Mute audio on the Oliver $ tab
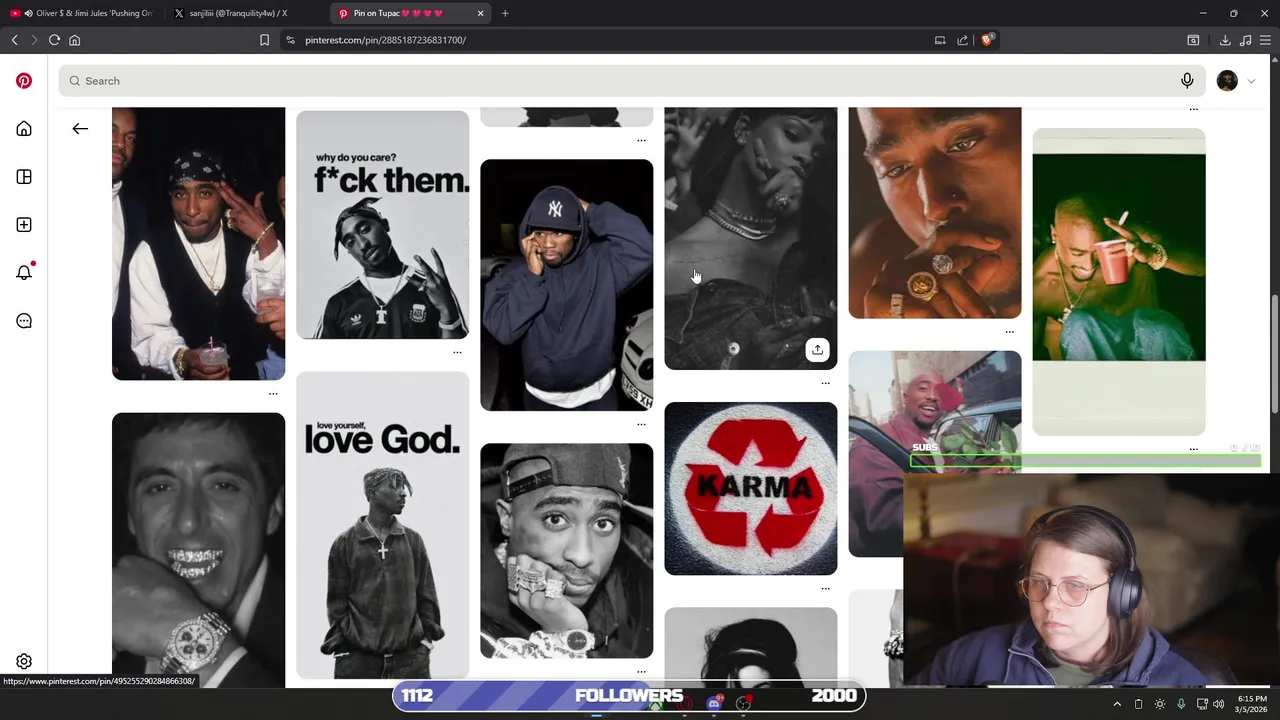 (28, 13)
